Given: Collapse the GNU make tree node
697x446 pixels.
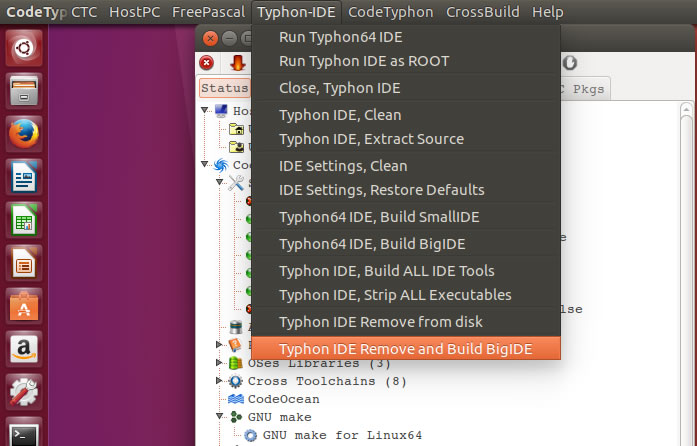Looking at the screenshot, I should (x=219, y=417).
